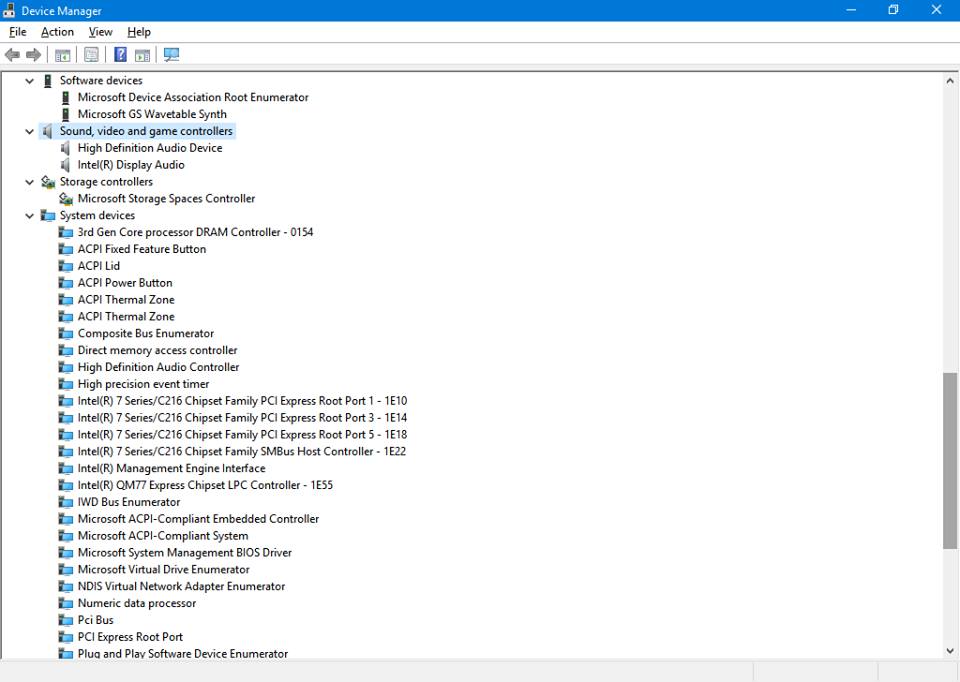This screenshot has height=682, width=960.
Task: Click the Back arrow in the toolbar
Action: pos(12,55)
